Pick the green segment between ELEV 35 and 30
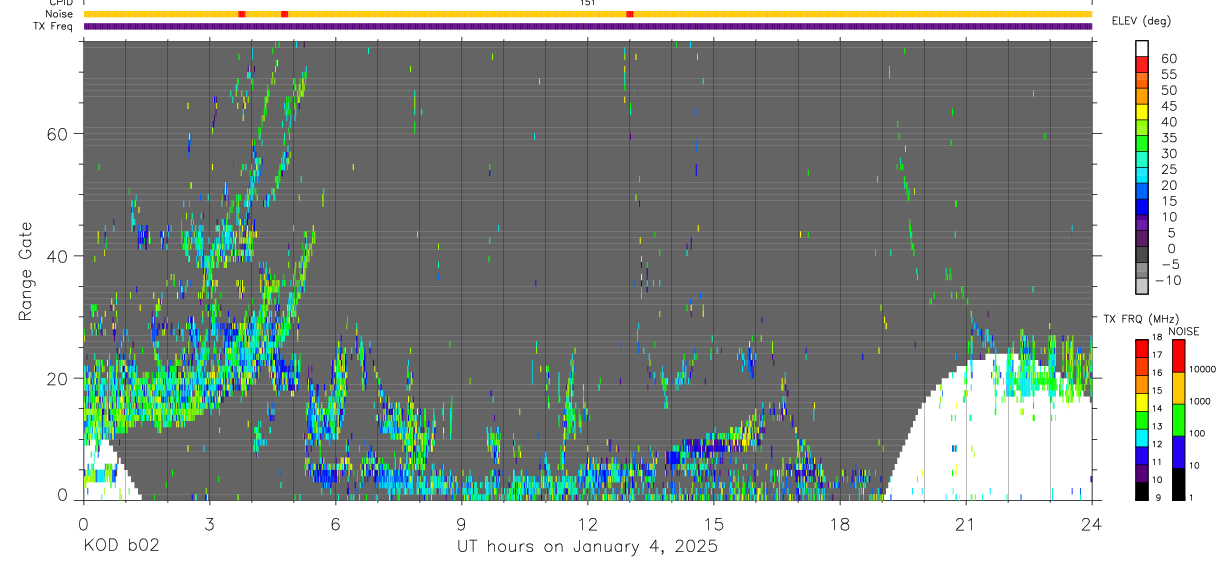This screenshot has height=567, width=1228. click(1144, 145)
